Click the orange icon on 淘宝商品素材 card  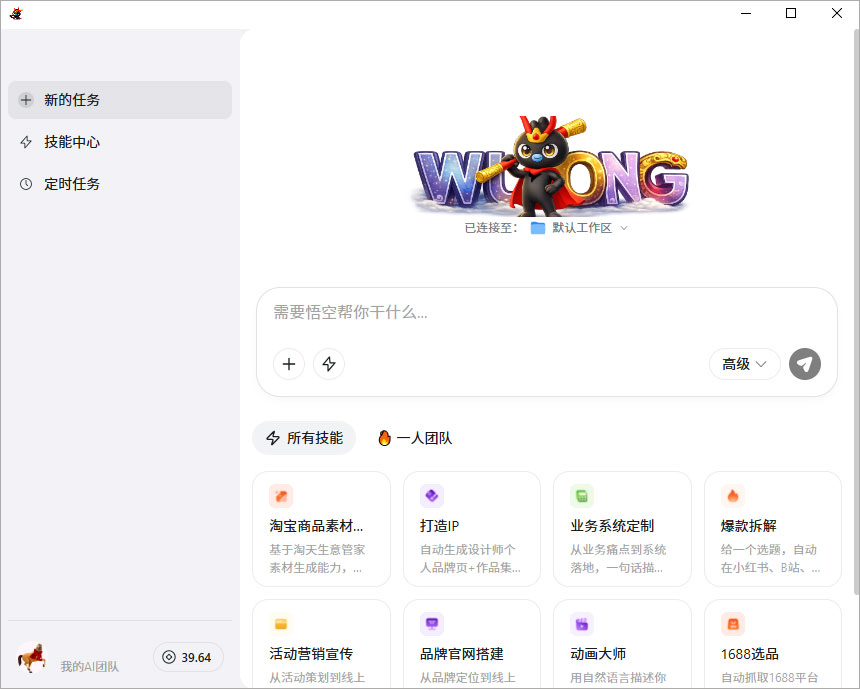point(281,496)
